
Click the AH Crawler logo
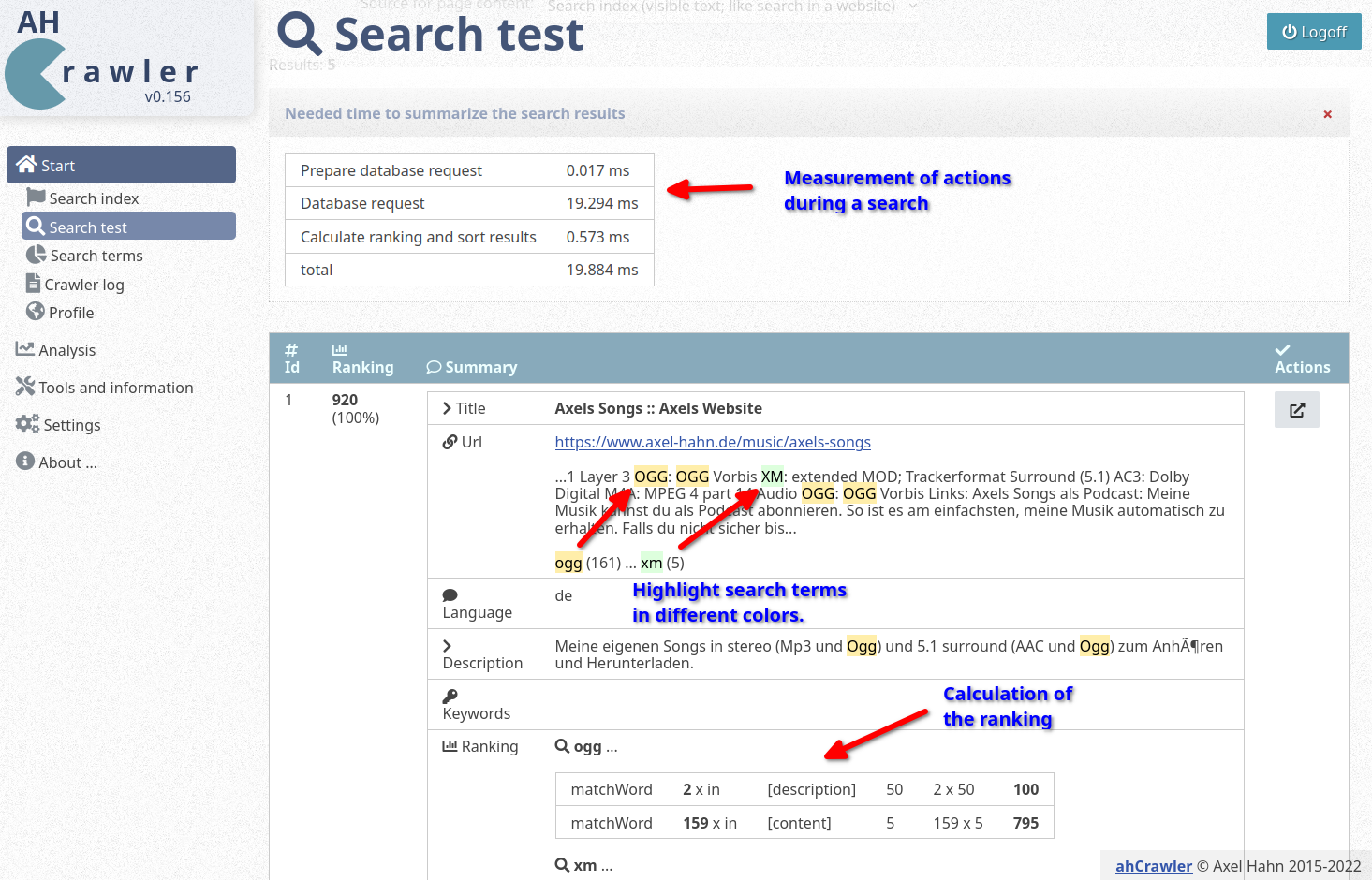tap(103, 58)
